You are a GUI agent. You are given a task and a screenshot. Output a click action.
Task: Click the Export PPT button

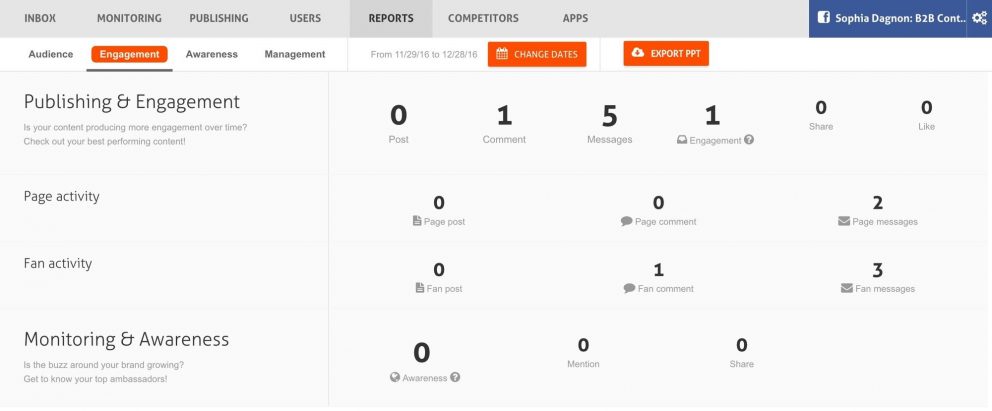666,53
